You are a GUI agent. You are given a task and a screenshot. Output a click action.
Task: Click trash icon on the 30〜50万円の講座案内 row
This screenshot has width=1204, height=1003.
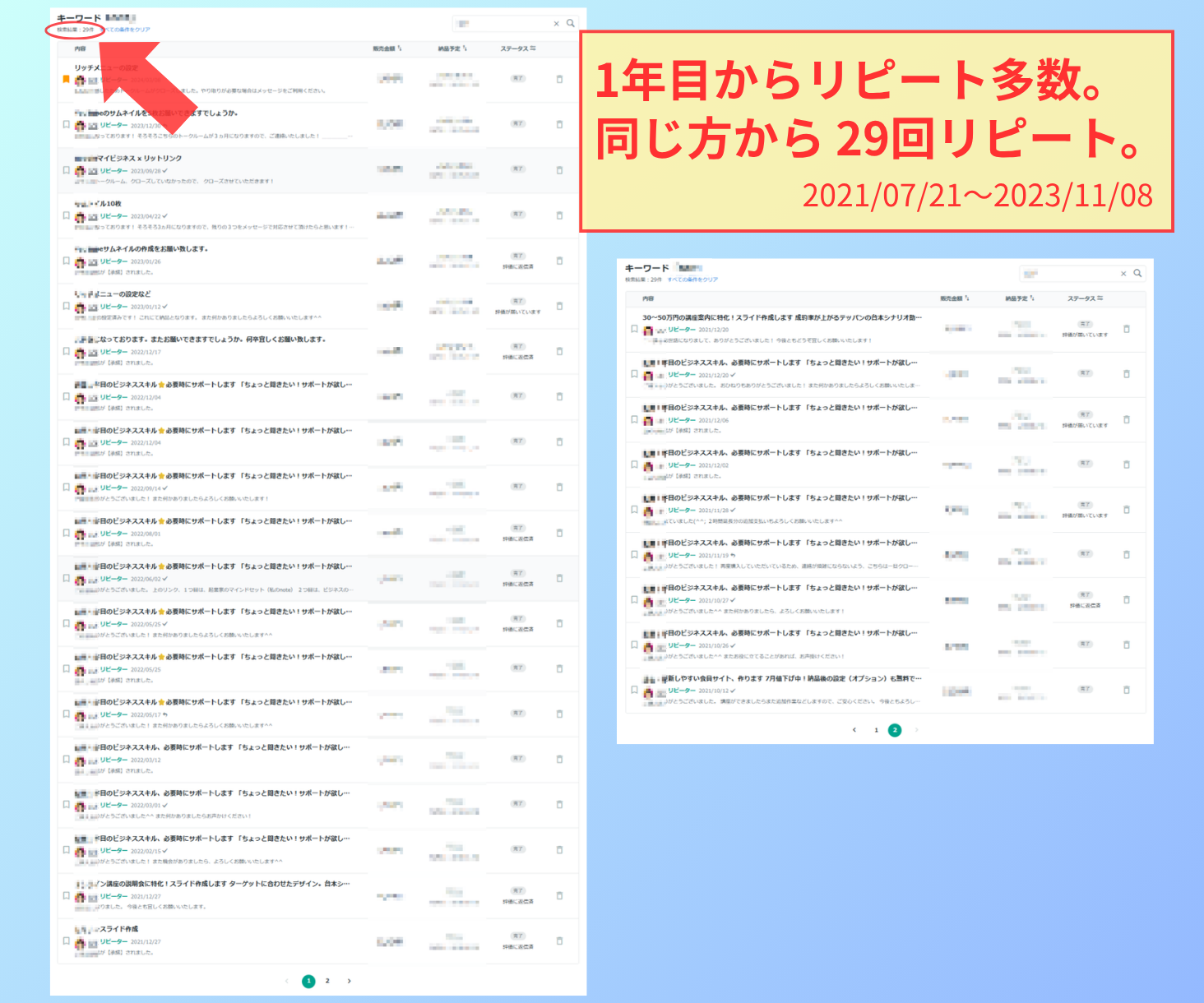(1127, 329)
